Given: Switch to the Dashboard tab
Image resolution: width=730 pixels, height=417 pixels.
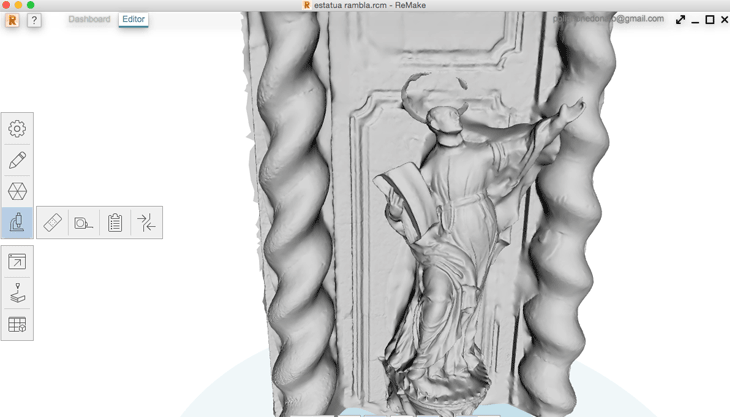Looking at the screenshot, I should (89, 19).
